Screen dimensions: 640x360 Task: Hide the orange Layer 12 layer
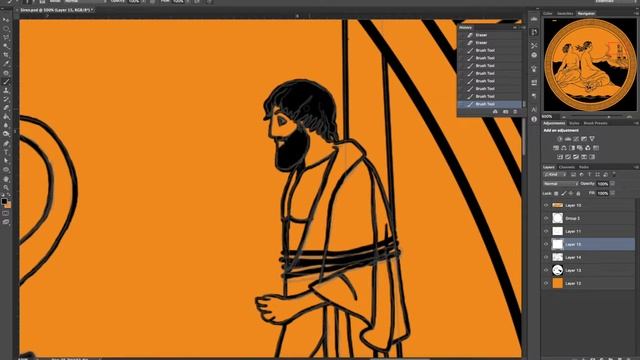pyautogui.click(x=546, y=283)
